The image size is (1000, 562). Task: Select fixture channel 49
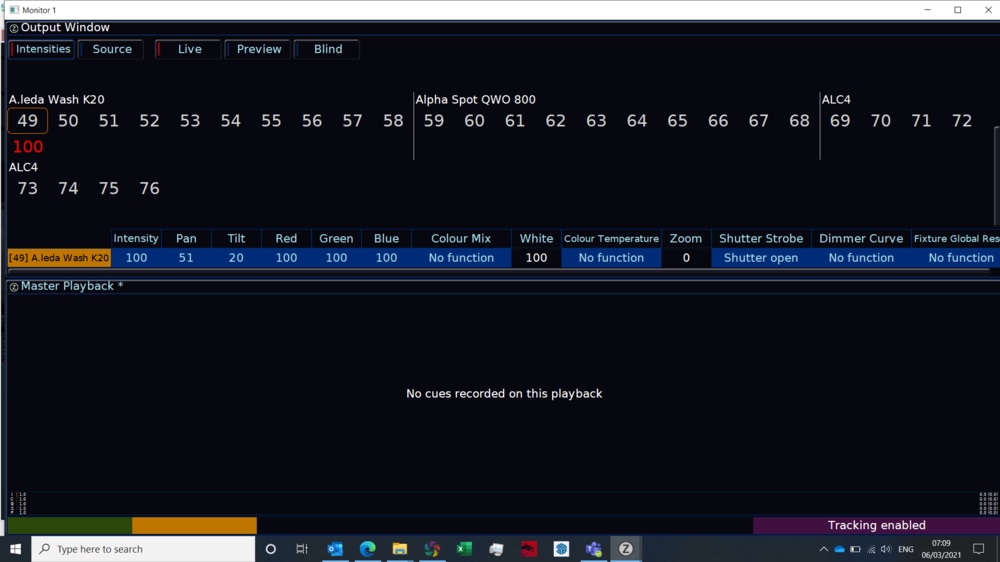(27, 121)
